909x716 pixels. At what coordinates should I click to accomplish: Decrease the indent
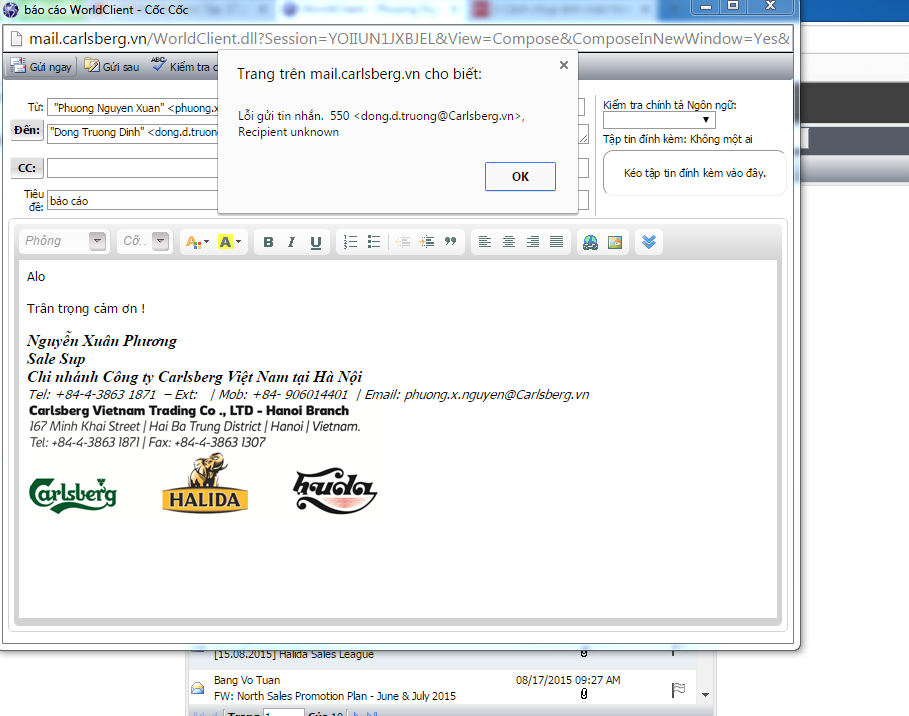(x=403, y=242)
